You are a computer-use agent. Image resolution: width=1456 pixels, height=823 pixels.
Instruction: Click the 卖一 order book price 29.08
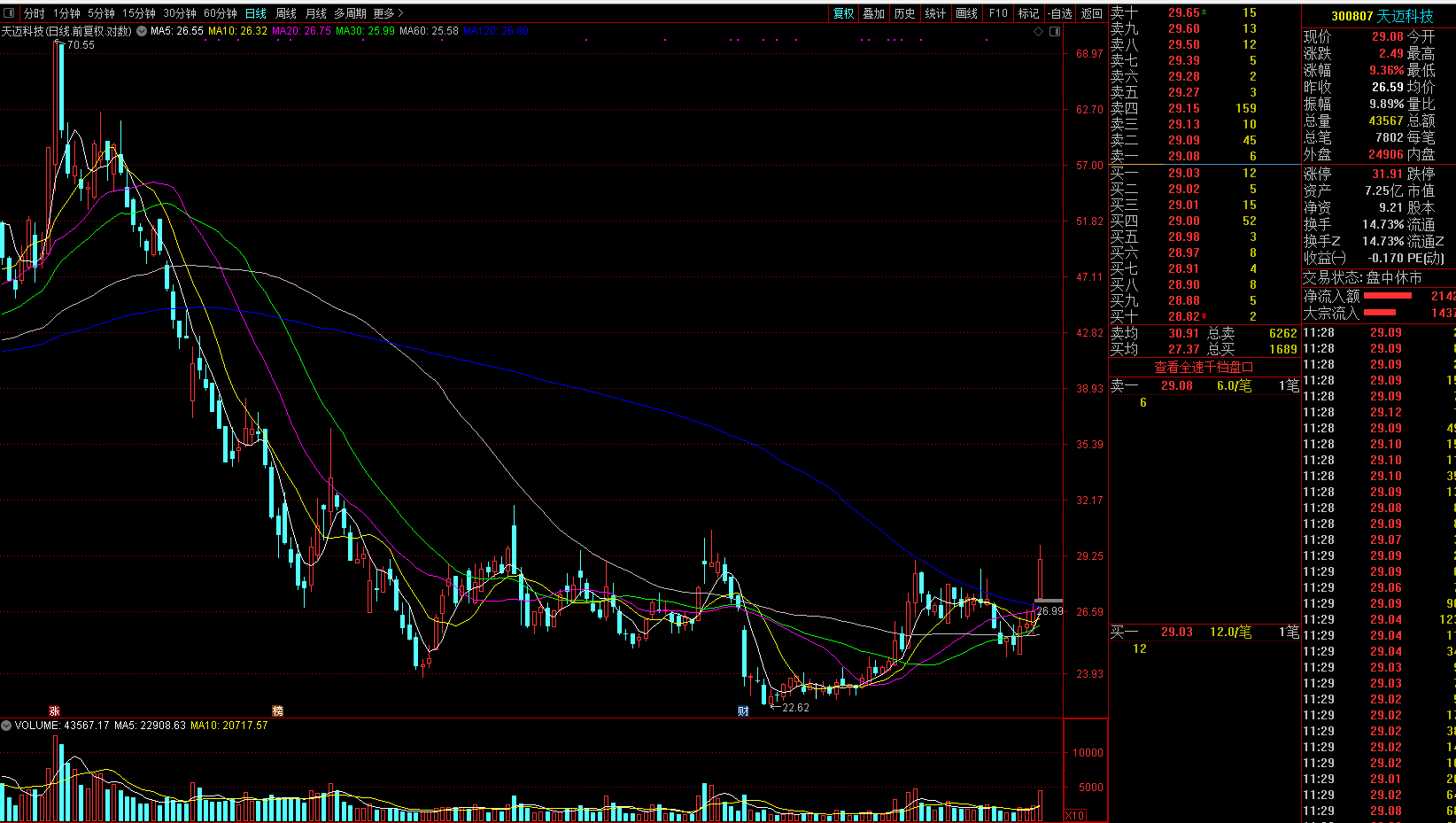coord(1183,156)
